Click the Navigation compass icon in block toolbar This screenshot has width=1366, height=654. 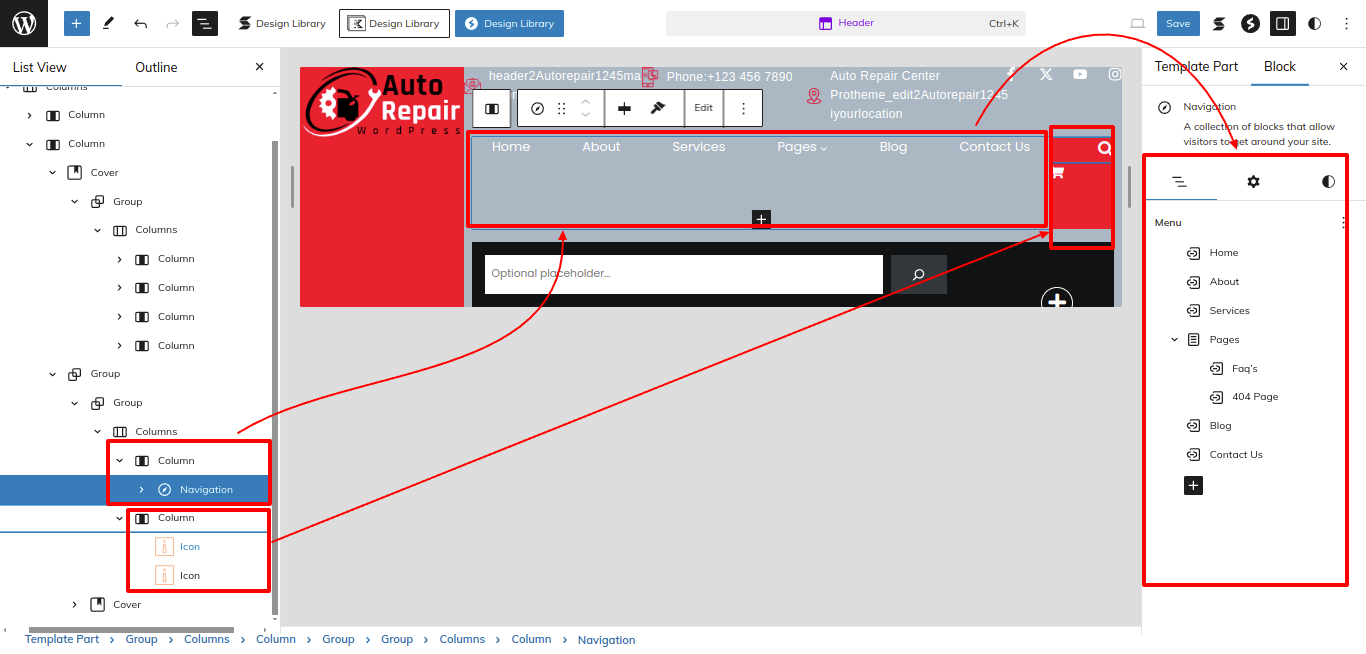click(537, 108)
